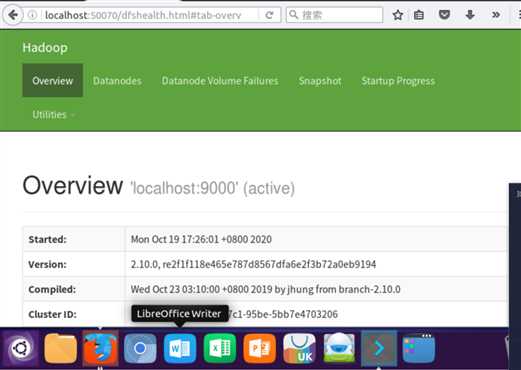Save page to Pocket icon

click(x=444, y=15)
